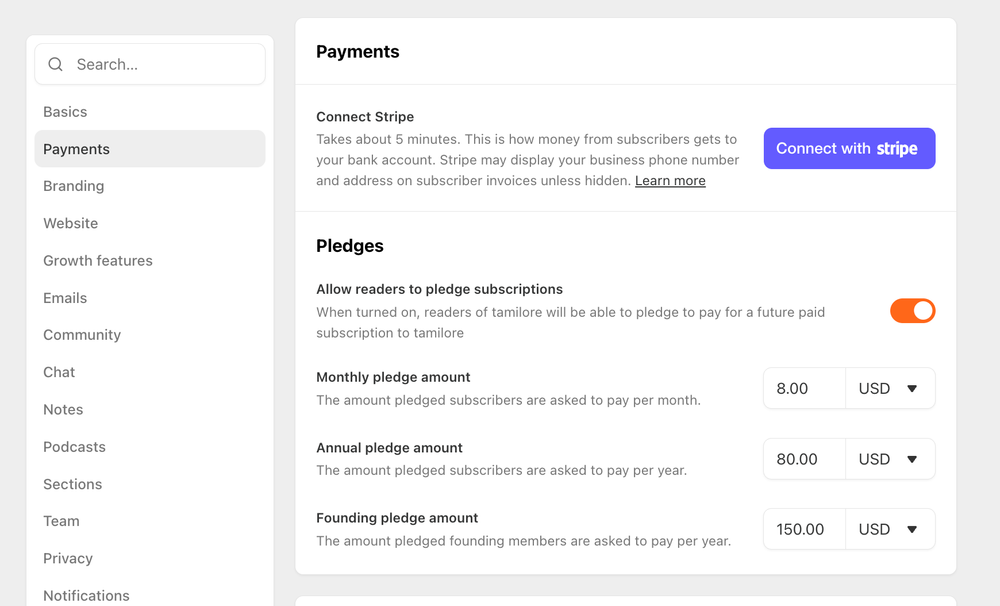Edit the founding pledge amount value
This screenshot has height=606, width=1000.
[804, 529]
